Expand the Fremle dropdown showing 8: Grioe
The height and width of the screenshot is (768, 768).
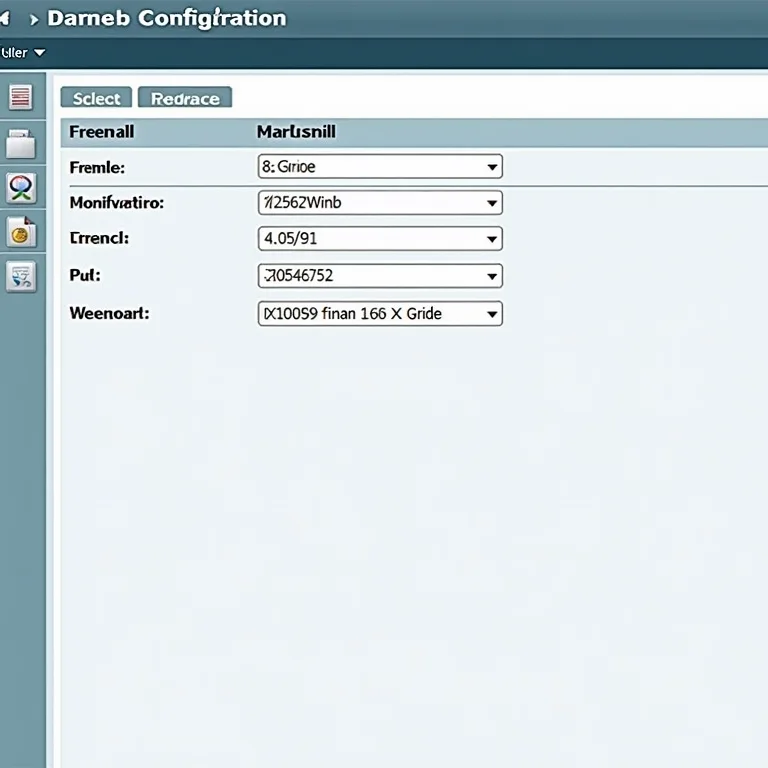pyautogui.click(x=380, y=167)
